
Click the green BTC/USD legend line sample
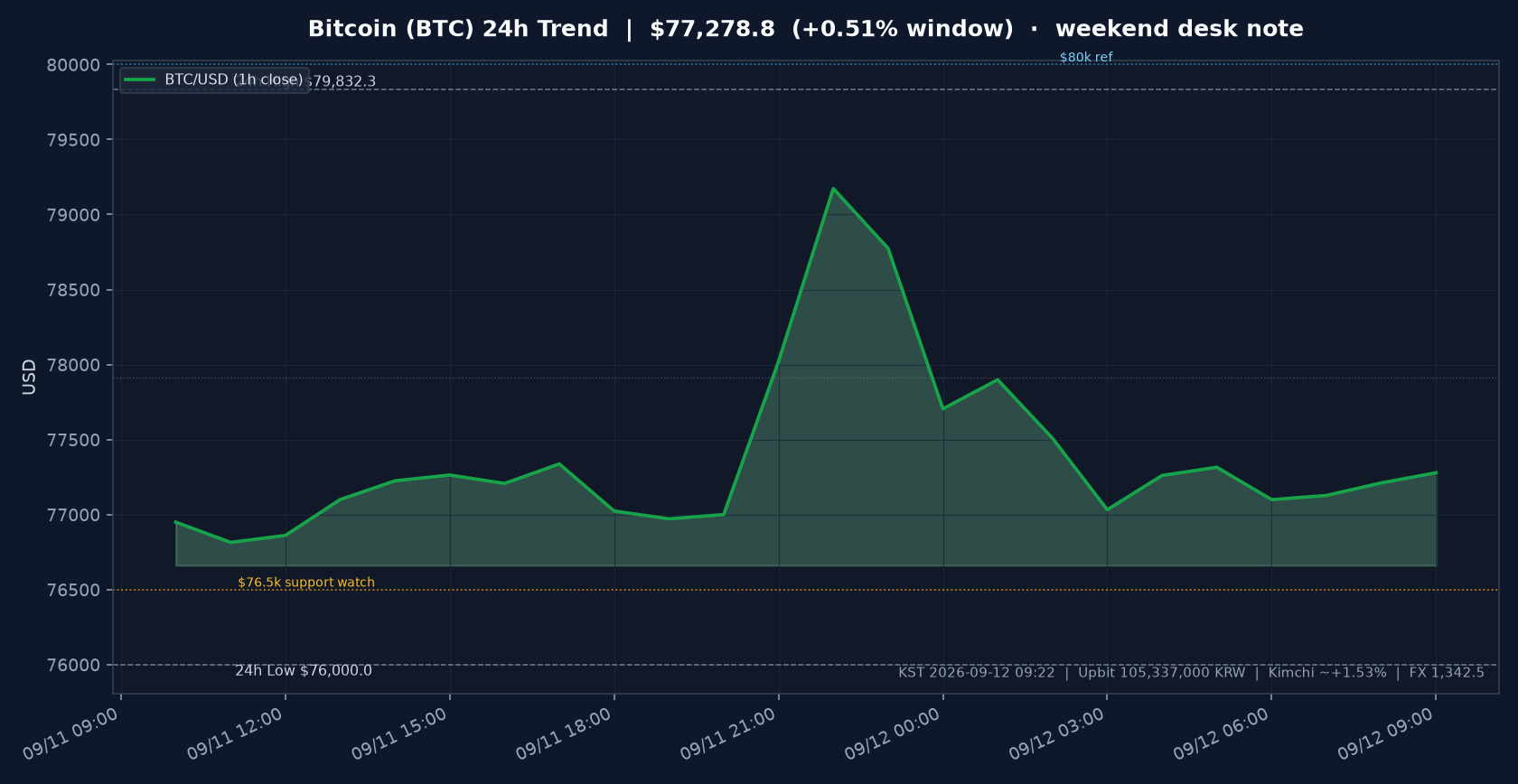click(140, 79)
